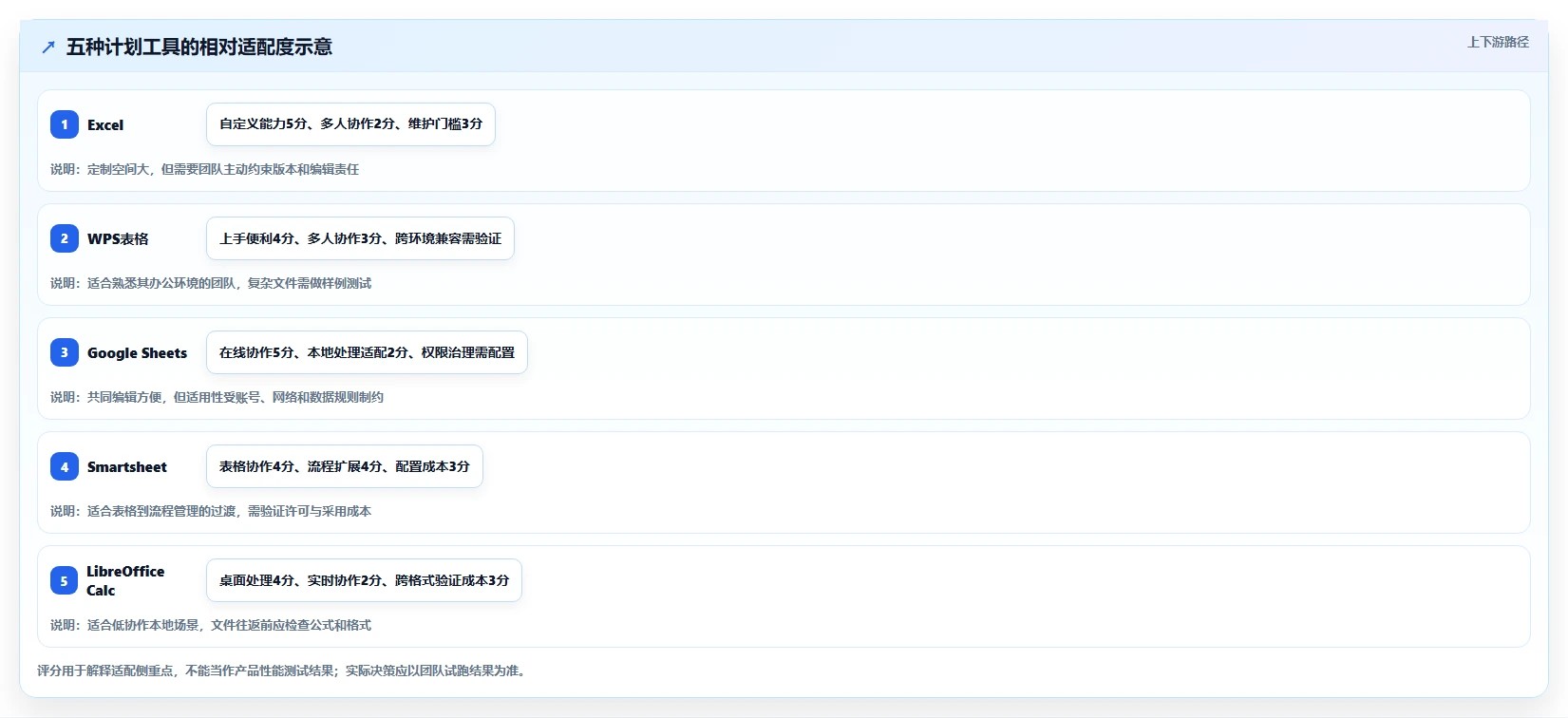Click the number 4 badge for Smartsheet

coord(65,466)
